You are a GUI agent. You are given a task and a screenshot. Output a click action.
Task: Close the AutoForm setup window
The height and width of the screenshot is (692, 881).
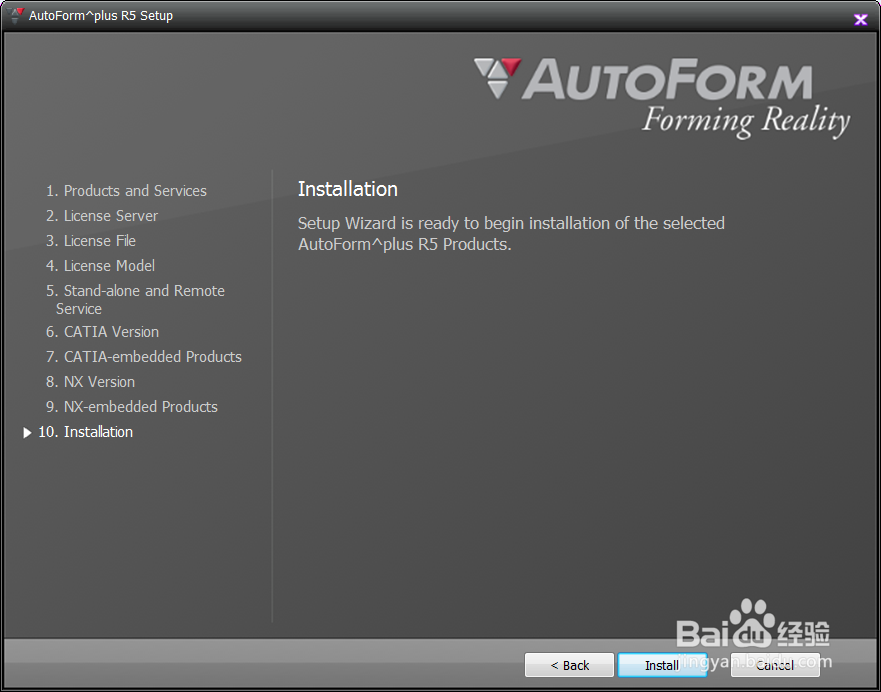[x=860, y=20]
